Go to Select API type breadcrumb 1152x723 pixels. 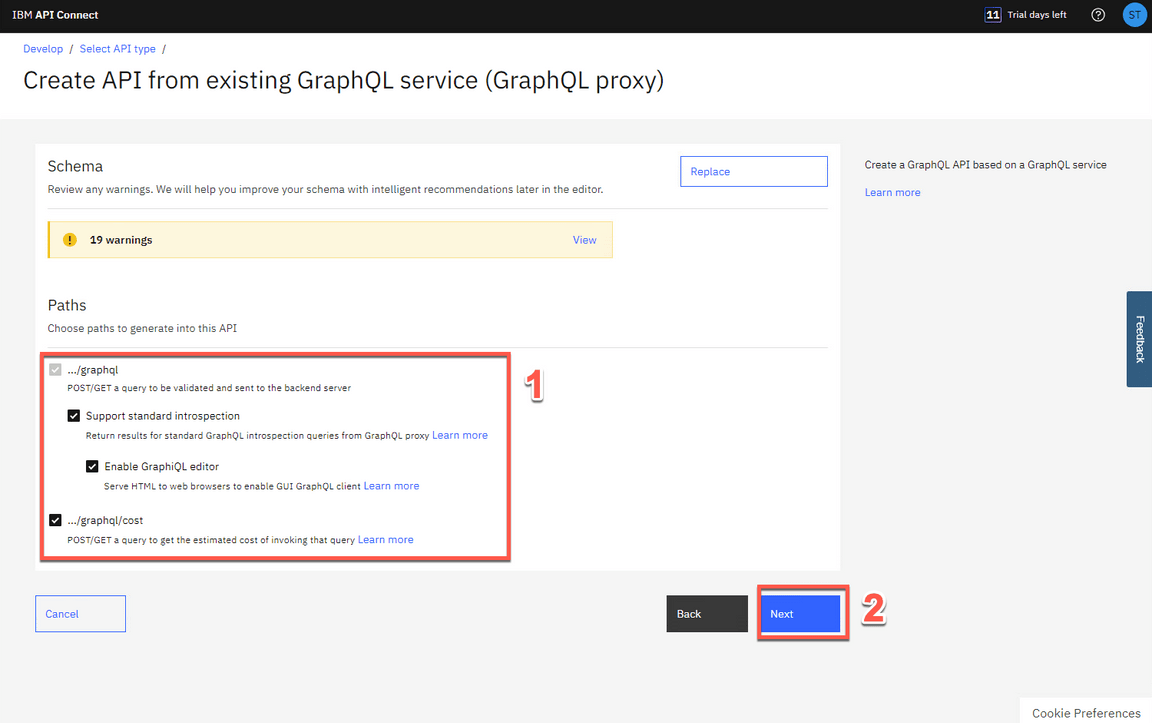pos(118,48)
